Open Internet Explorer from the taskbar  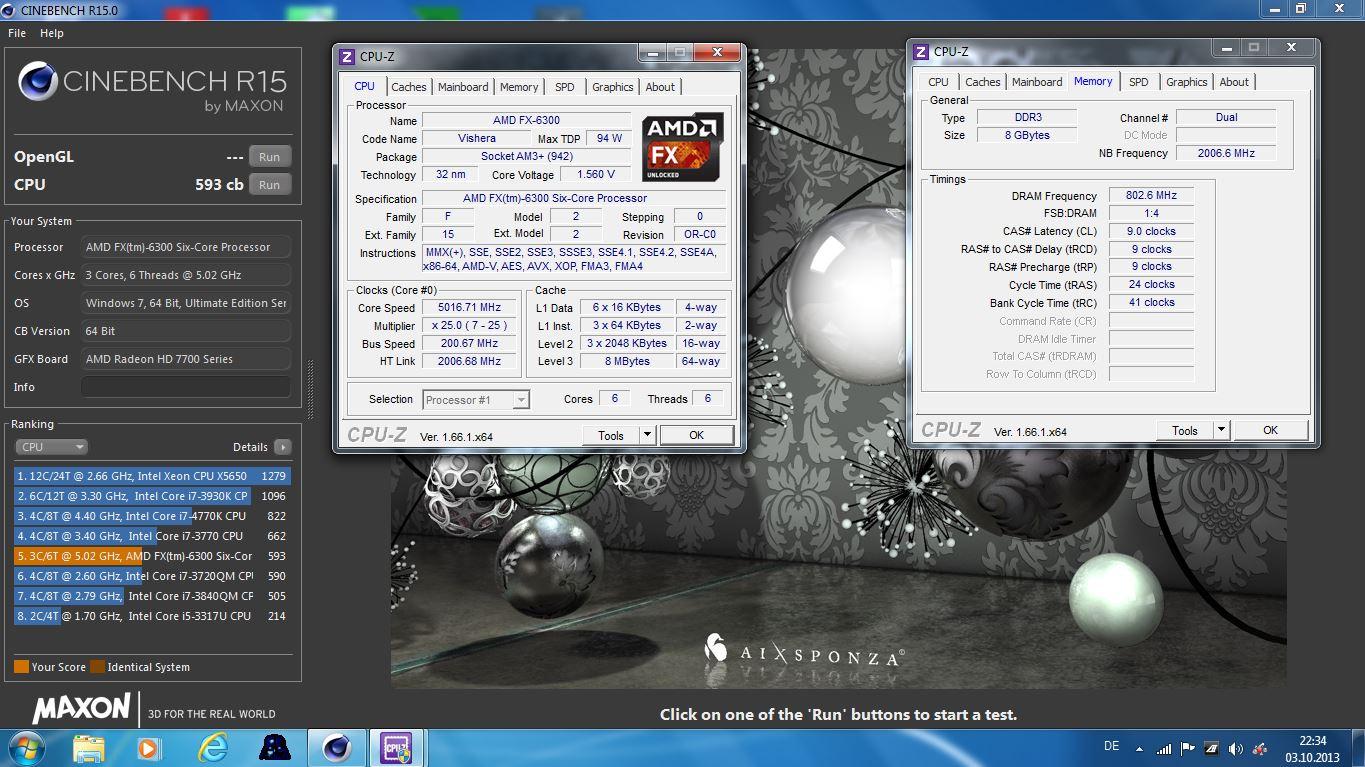click(212, 748)
